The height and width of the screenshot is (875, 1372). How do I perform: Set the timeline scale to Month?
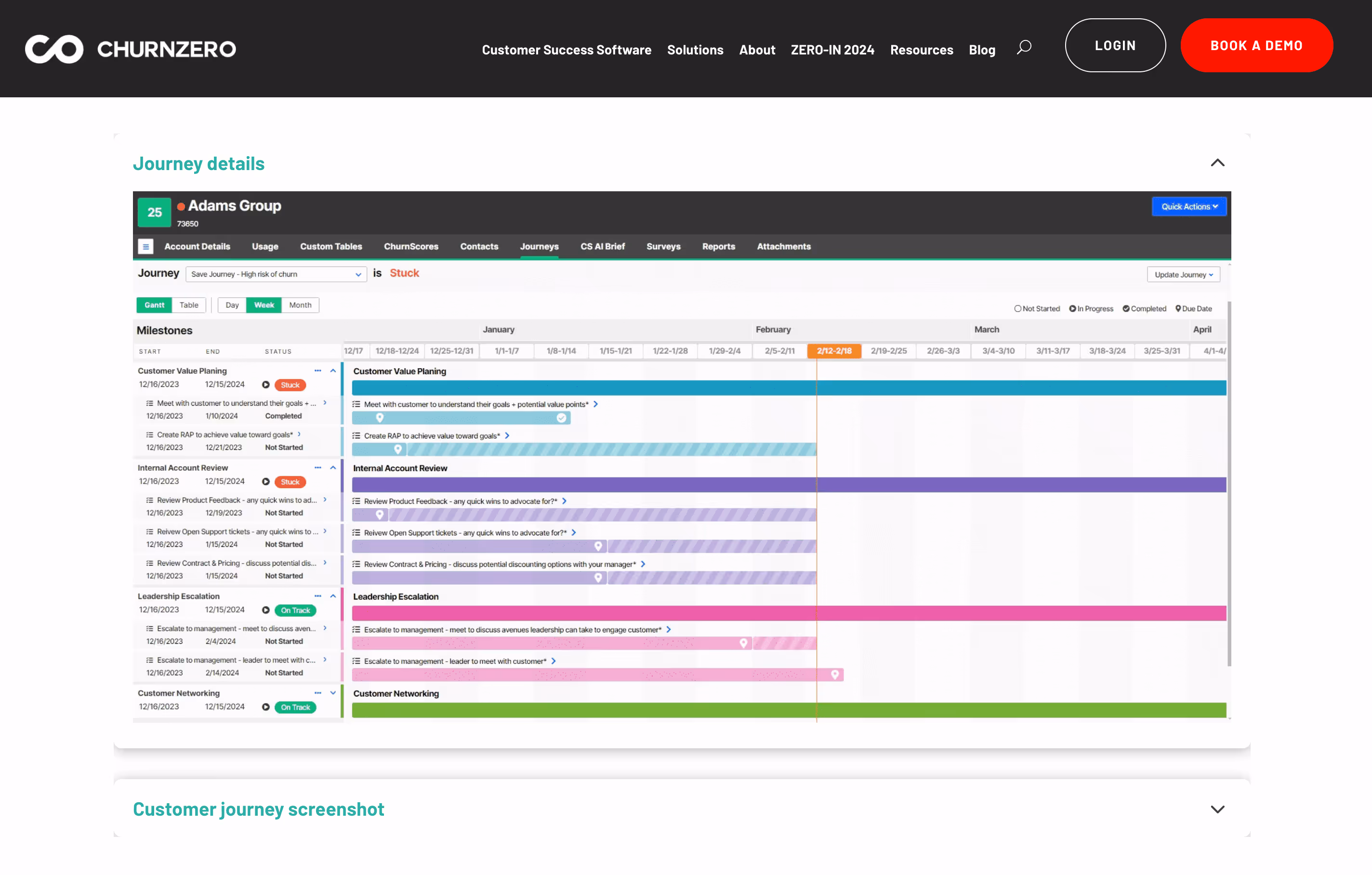click(300, 305)
